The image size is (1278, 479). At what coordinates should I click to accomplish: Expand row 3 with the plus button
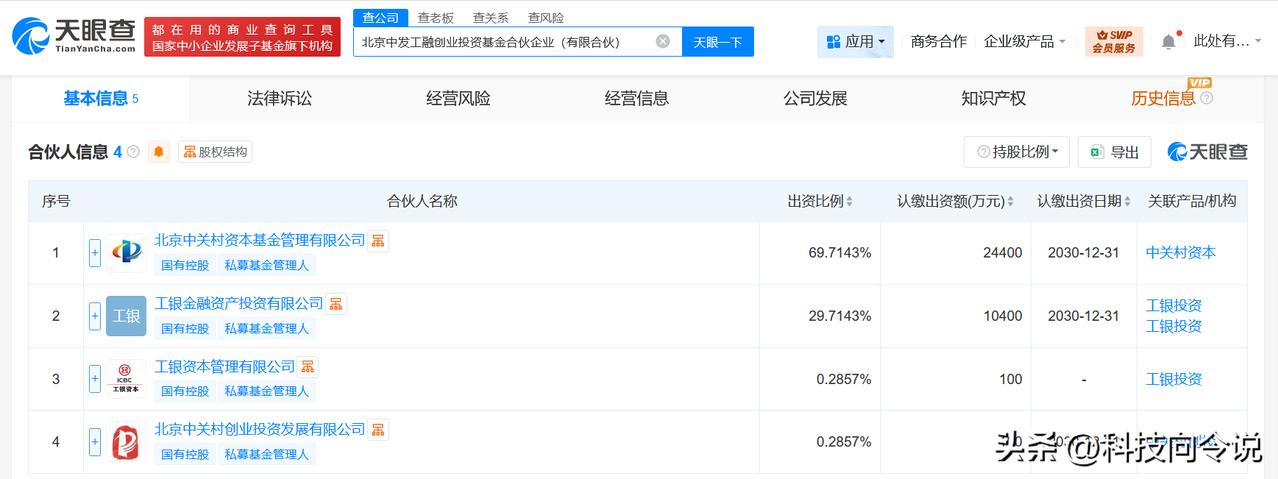coord(95,379)
